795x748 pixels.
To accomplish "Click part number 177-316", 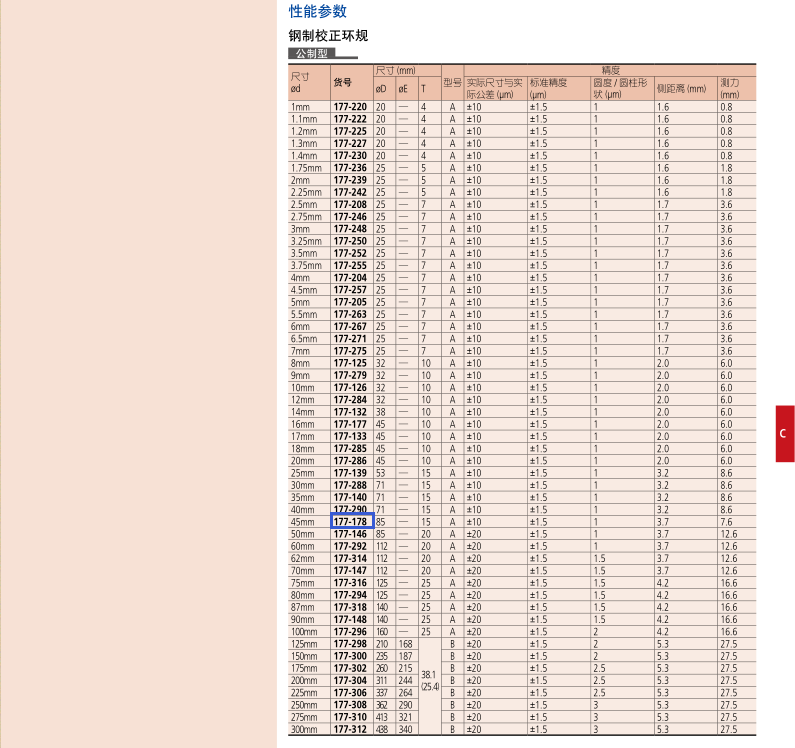I will coord(350,583).
